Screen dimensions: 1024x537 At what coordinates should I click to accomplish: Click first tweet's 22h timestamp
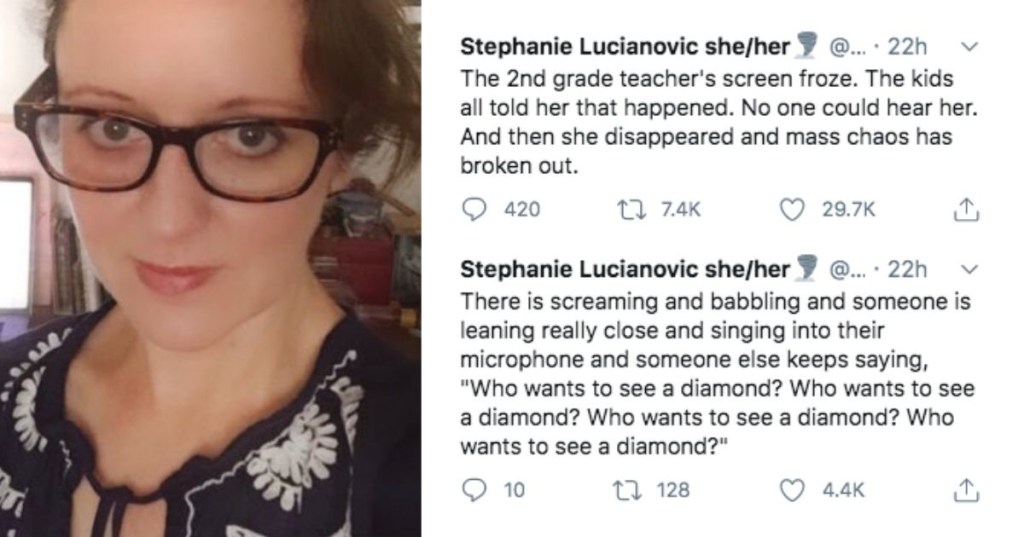[908, 46]
